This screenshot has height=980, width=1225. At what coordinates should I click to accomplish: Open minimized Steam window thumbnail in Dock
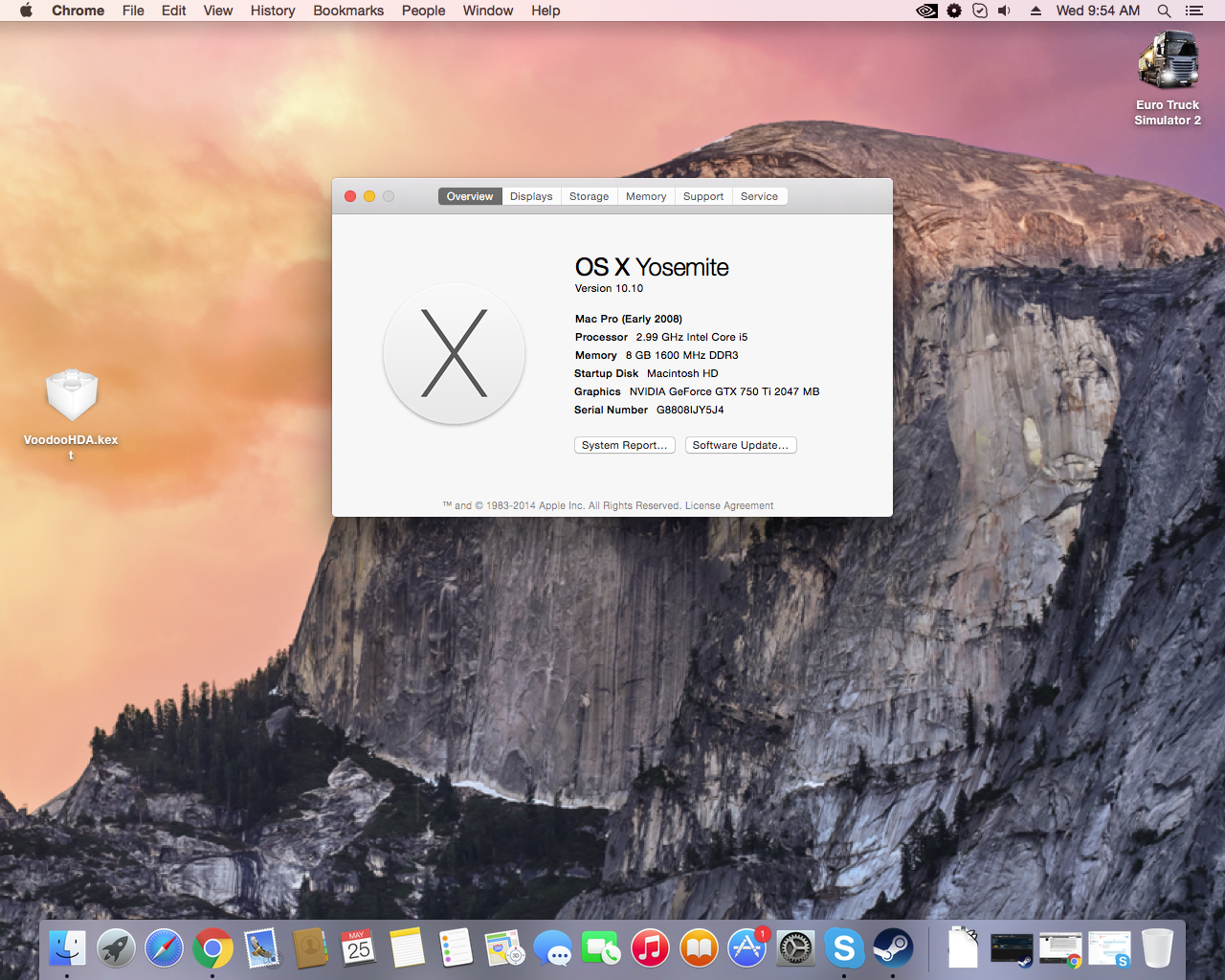[1012, 948]
